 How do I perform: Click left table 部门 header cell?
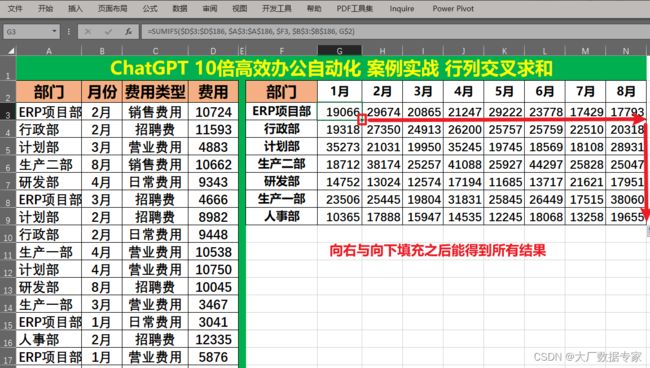49,92
